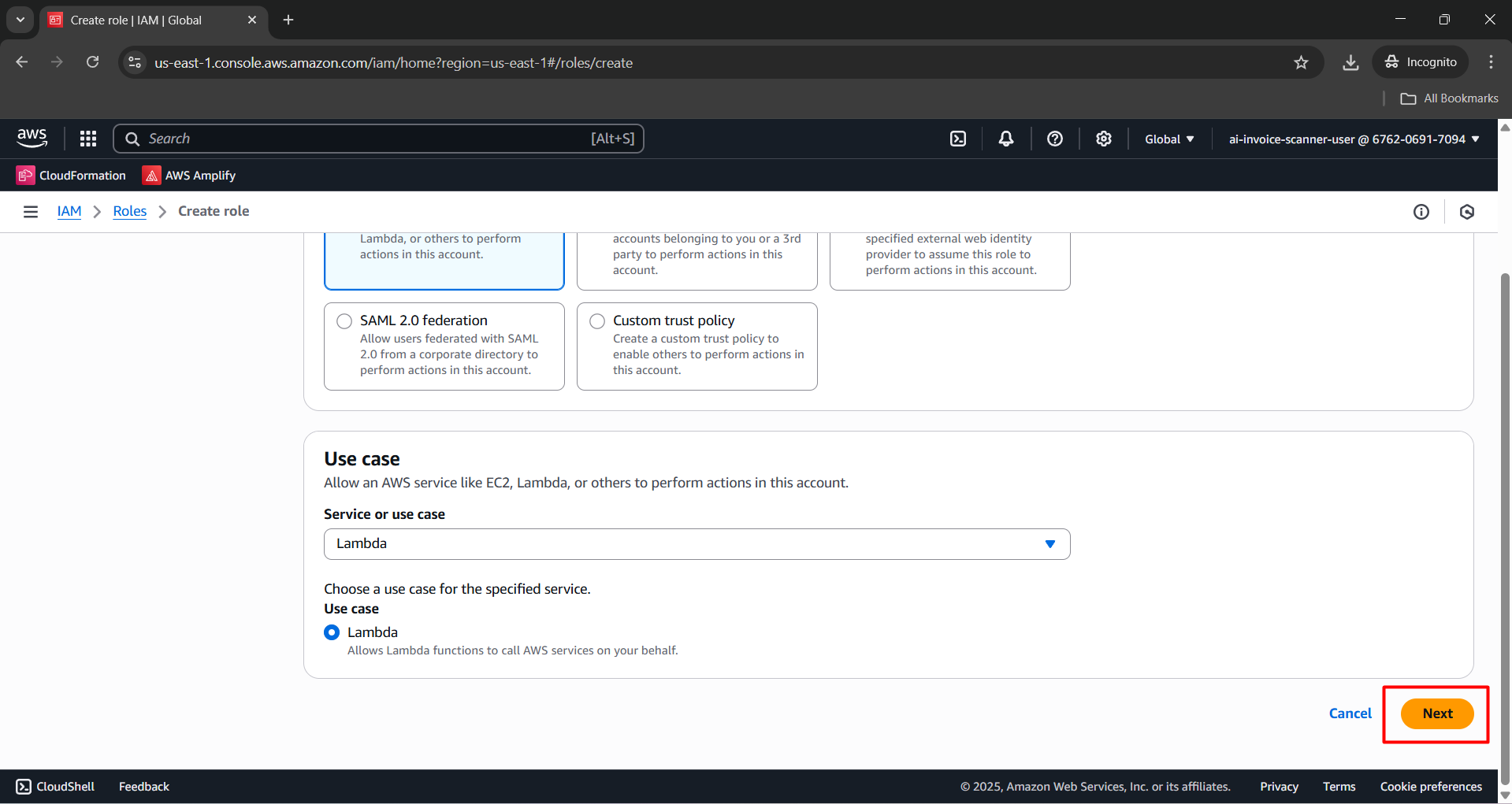The width and height of the screenshot is (1512, 804).
Task: Expand the Service or use case dropdown
Action: 697,544
